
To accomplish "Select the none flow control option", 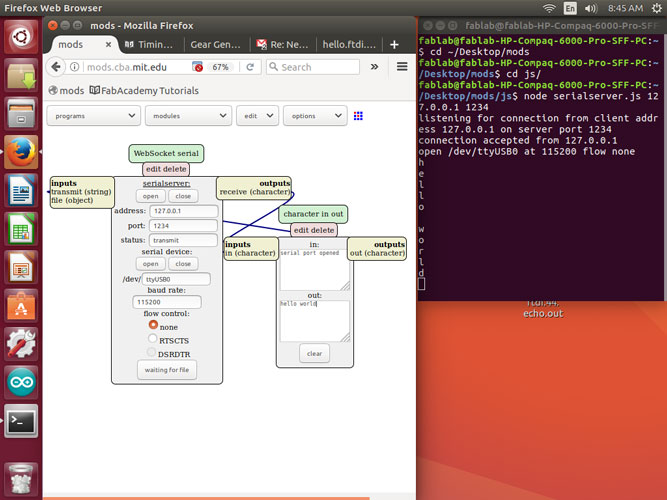I will click(153, 325).
